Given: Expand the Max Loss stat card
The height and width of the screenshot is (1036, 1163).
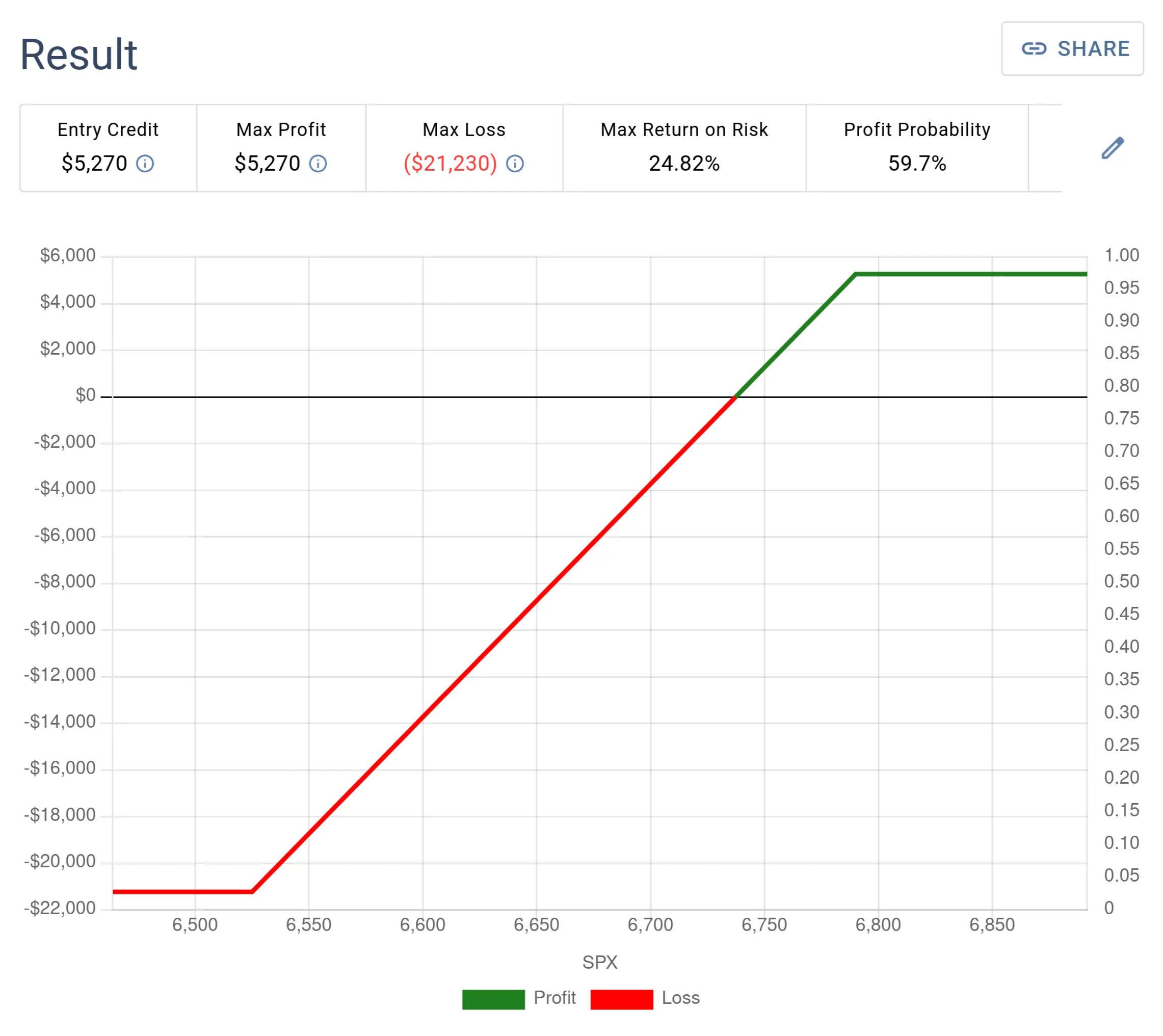Looking at the screenshot, I should click(464, 147).
